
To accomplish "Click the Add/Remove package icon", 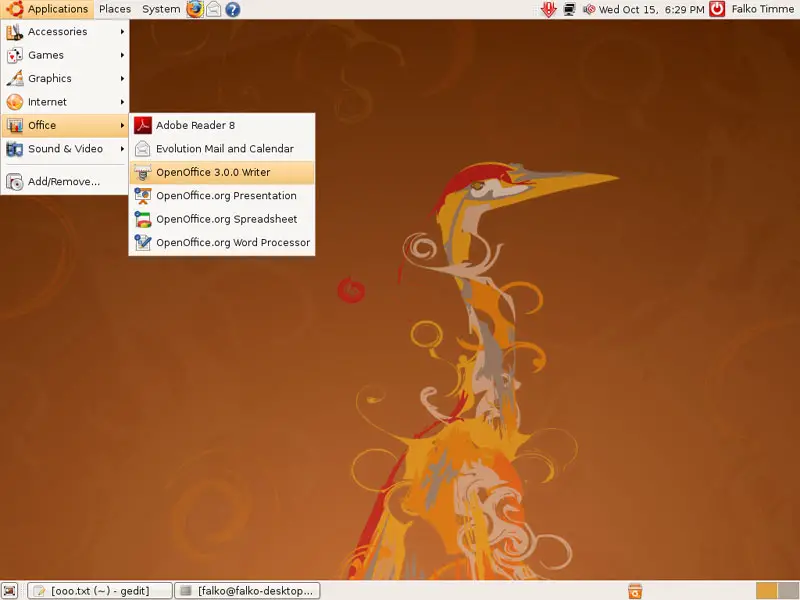I will coord(15,182).
